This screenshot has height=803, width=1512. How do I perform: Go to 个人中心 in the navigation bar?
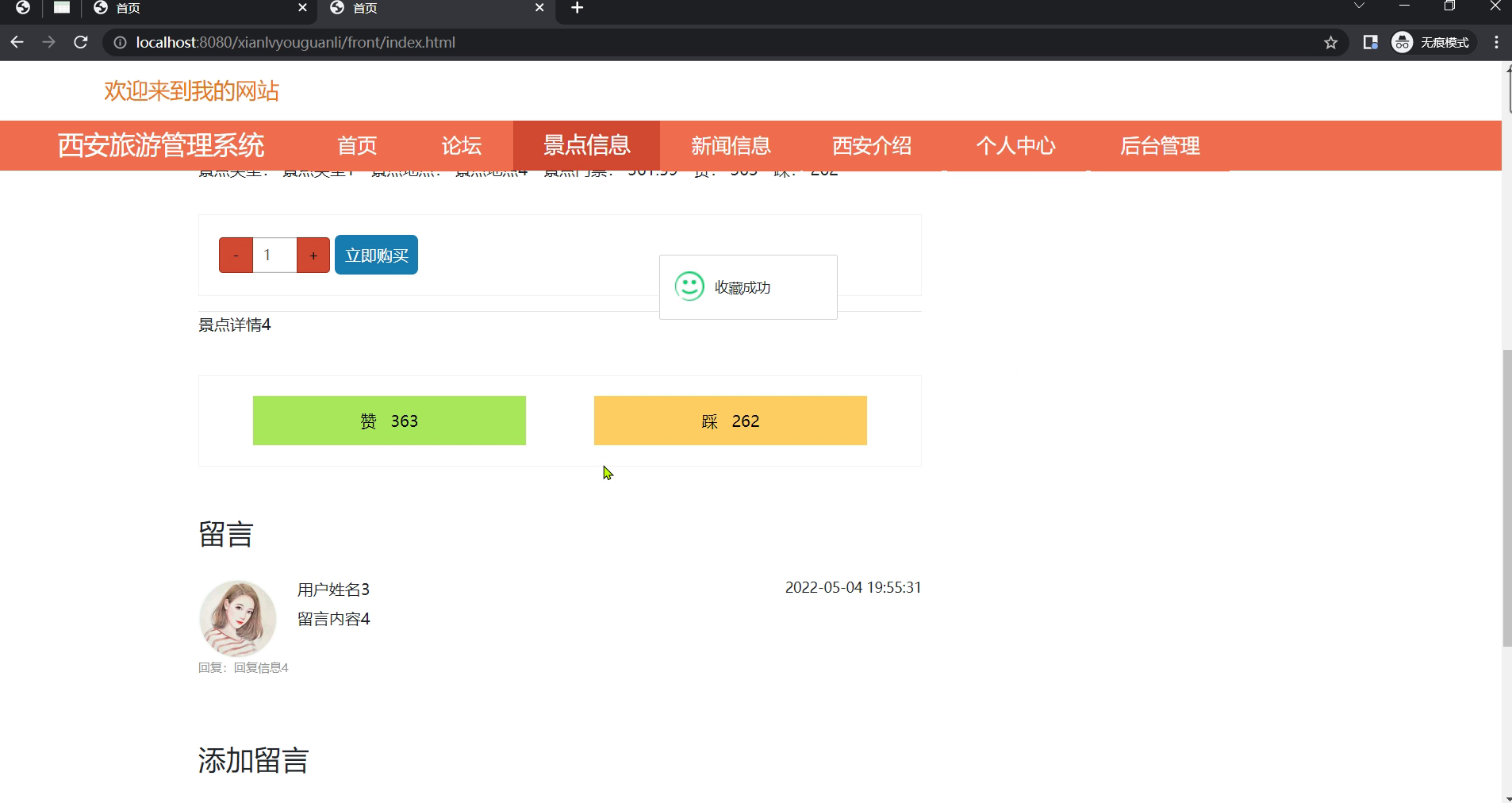(x=1015, y=146)
